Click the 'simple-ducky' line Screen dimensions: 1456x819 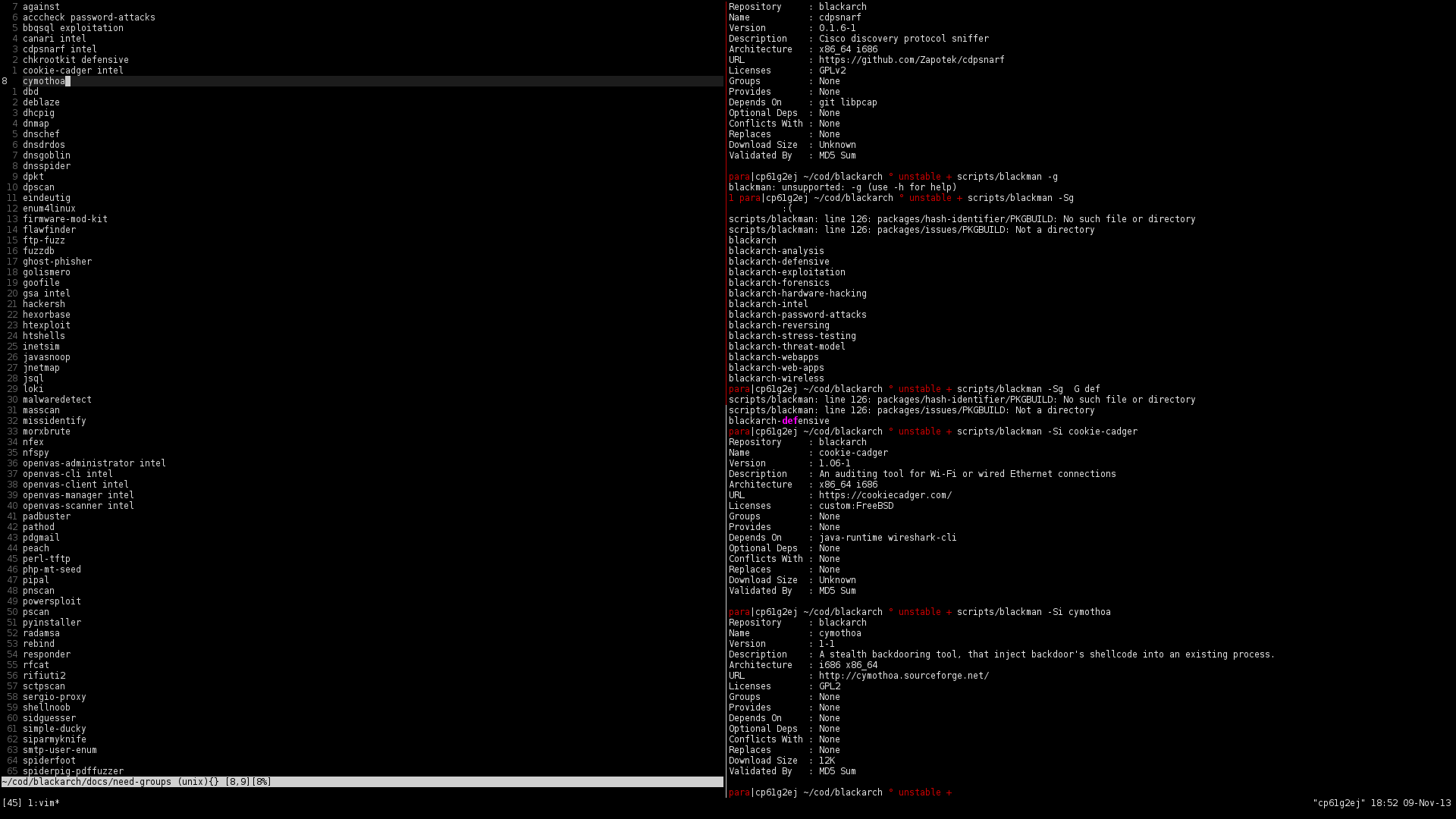55,729
